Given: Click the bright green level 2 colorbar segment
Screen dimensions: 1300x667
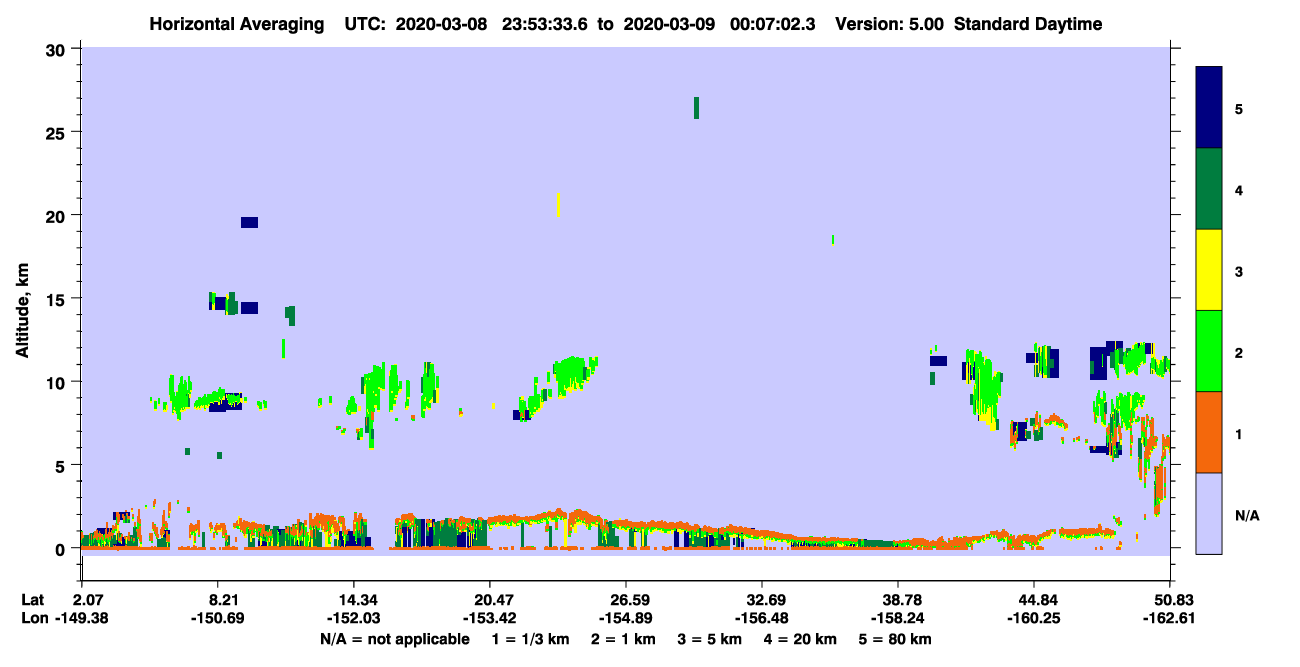Looking at the screenshot, I should tap(1209, 351).
